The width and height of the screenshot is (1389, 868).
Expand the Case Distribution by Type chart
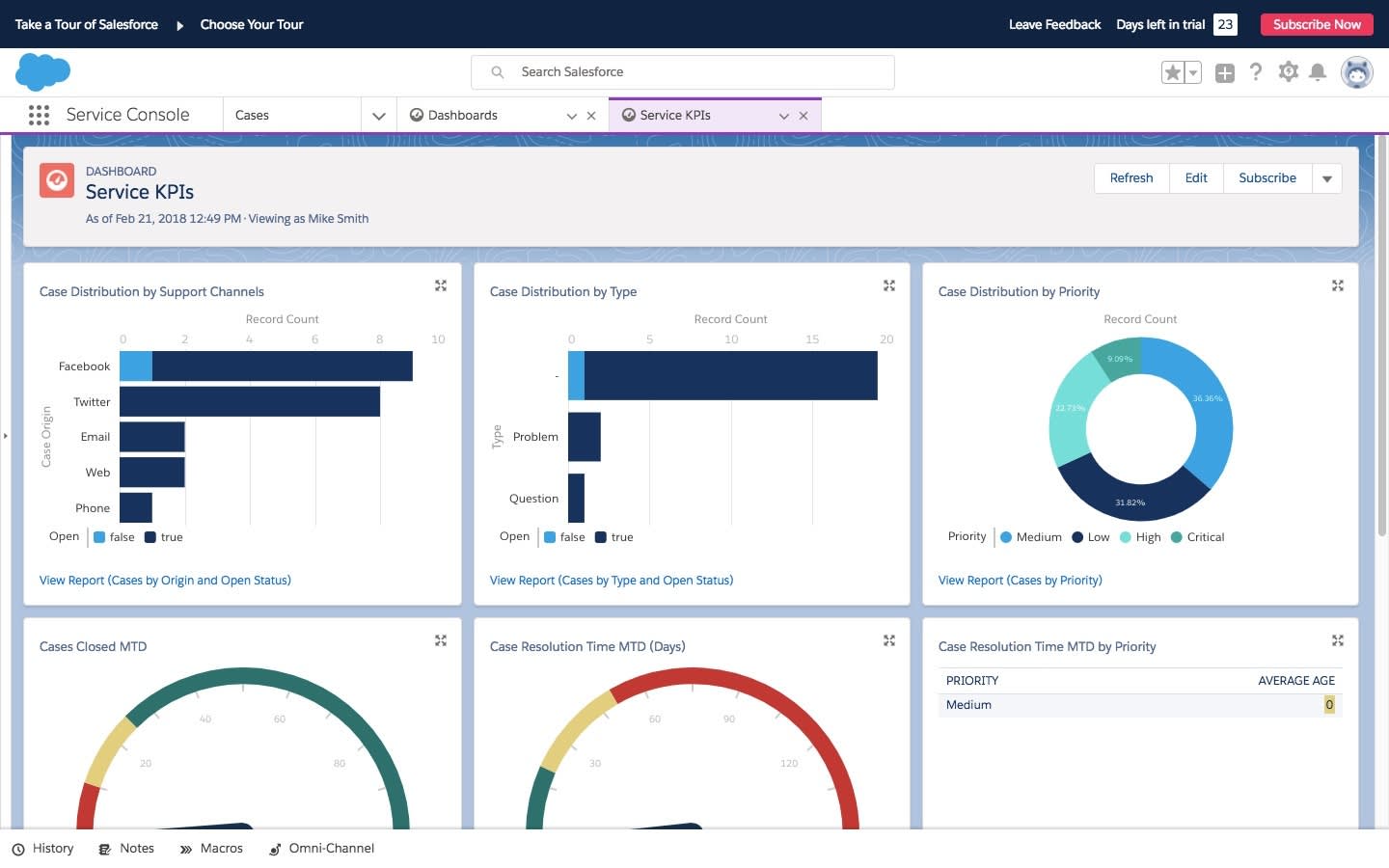[889, 285]
